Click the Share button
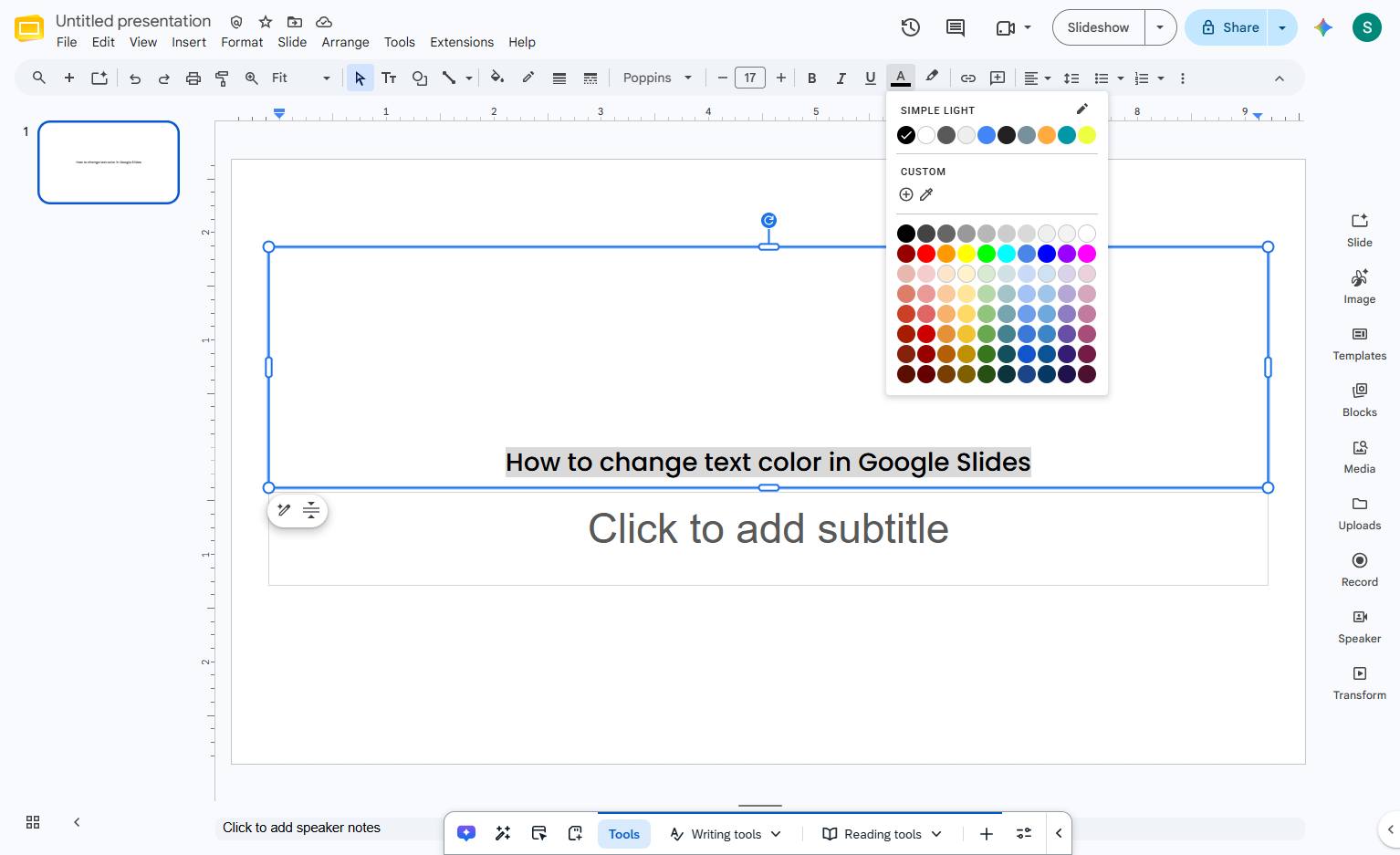 1228,27
